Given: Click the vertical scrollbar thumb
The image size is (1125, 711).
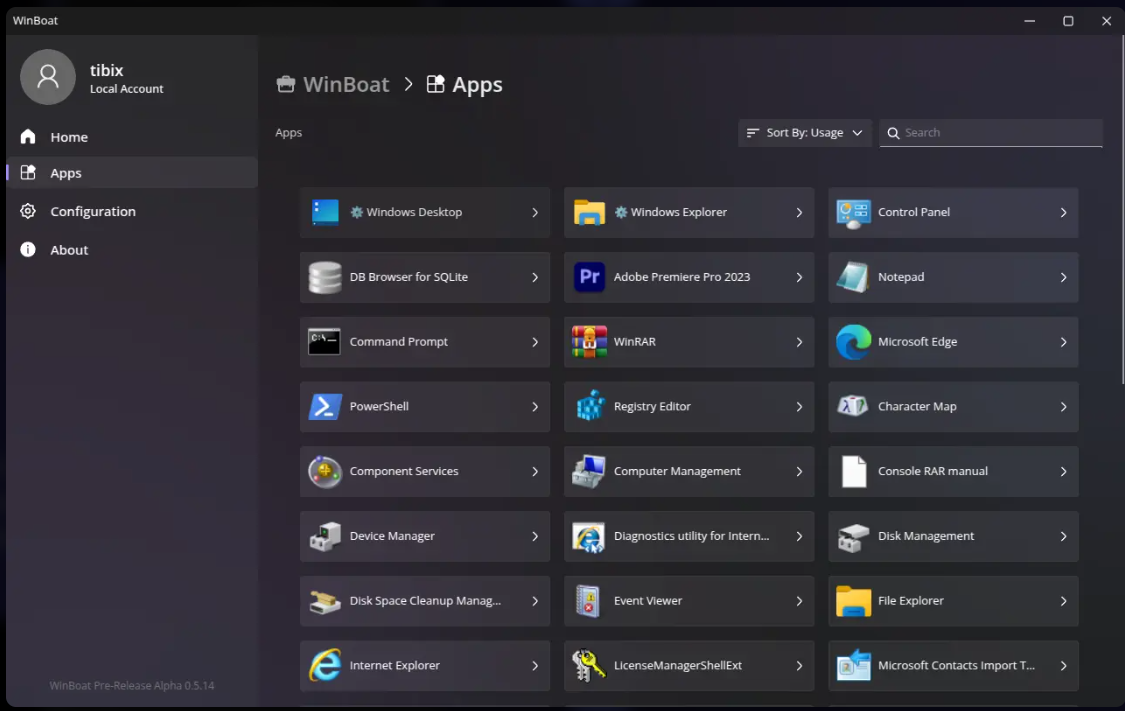Looking at the screenshot, I should (1122, 209).
